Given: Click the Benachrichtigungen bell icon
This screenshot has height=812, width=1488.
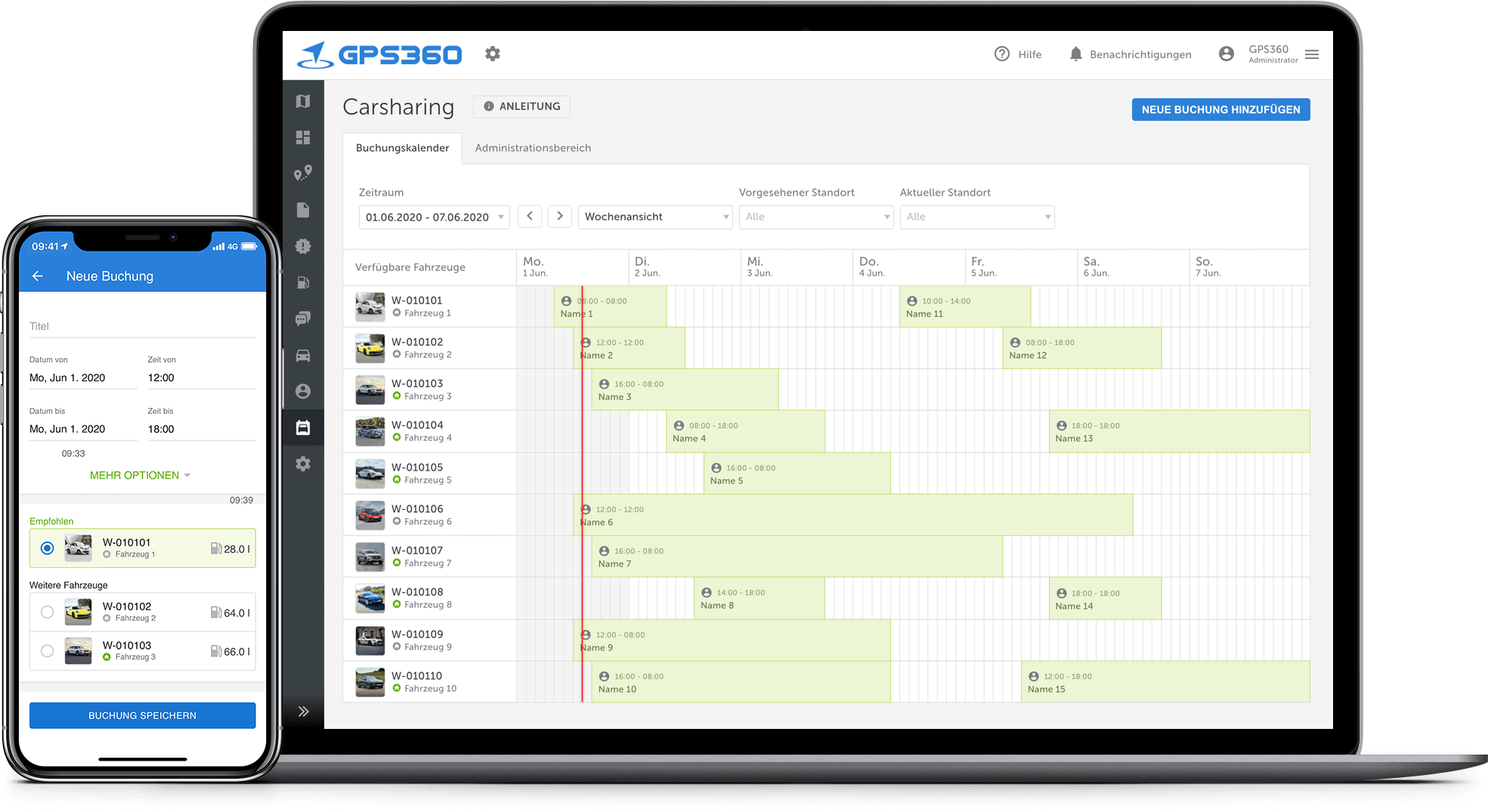Looking at the screenshot, I should pos(1075,54).
